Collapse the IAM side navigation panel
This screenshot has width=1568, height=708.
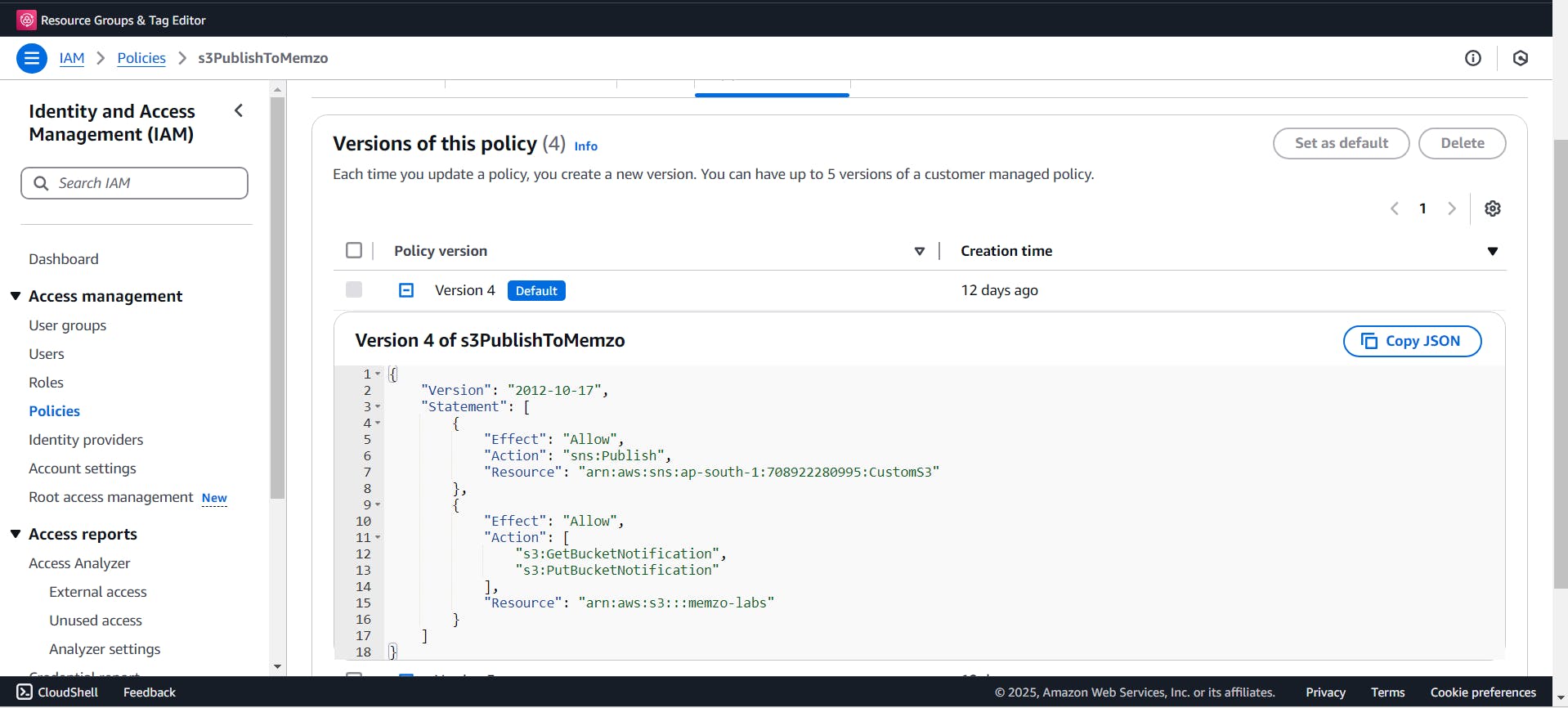(x=239, y=110)
